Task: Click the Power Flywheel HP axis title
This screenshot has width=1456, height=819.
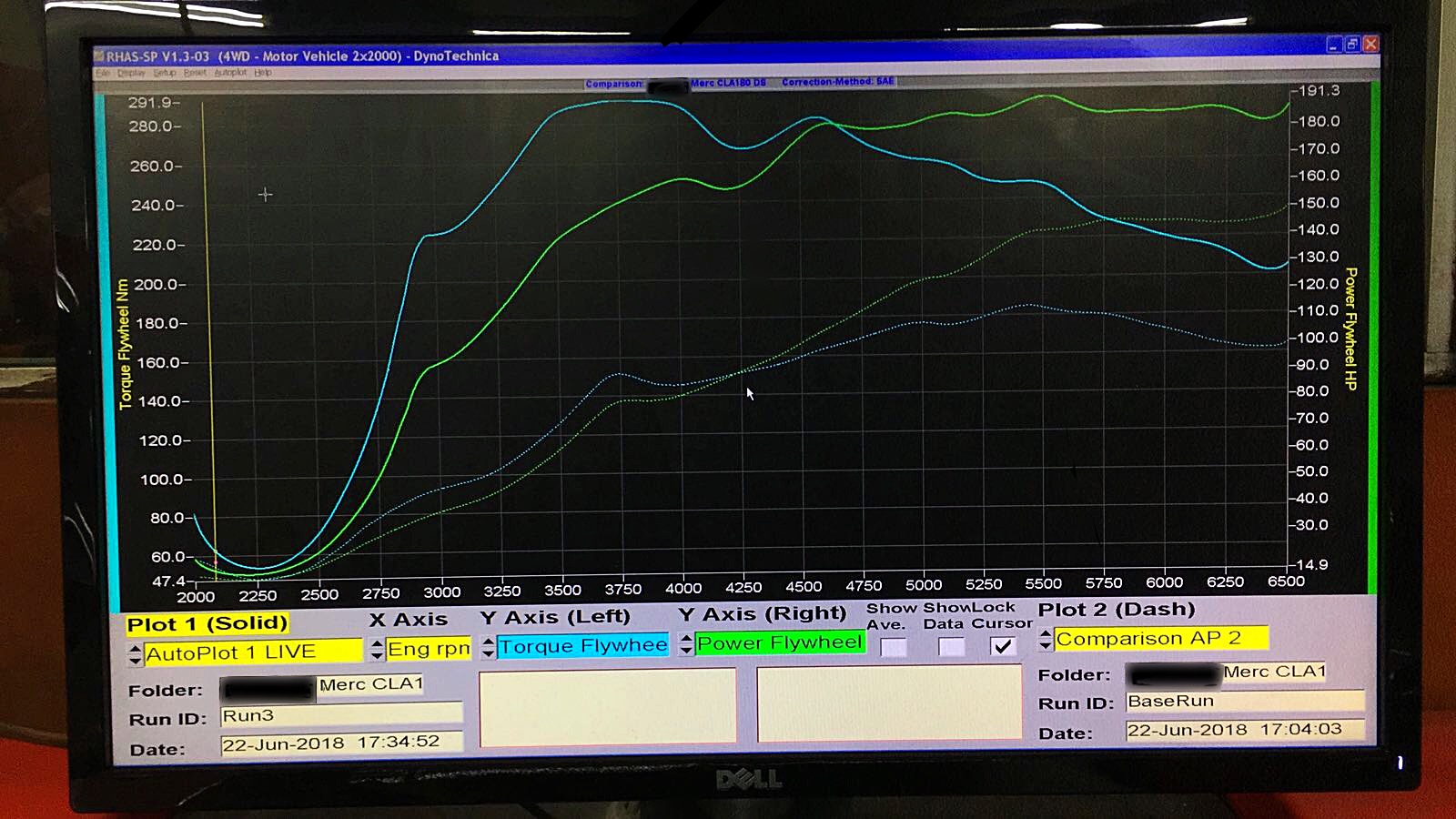Action: 1350,329
